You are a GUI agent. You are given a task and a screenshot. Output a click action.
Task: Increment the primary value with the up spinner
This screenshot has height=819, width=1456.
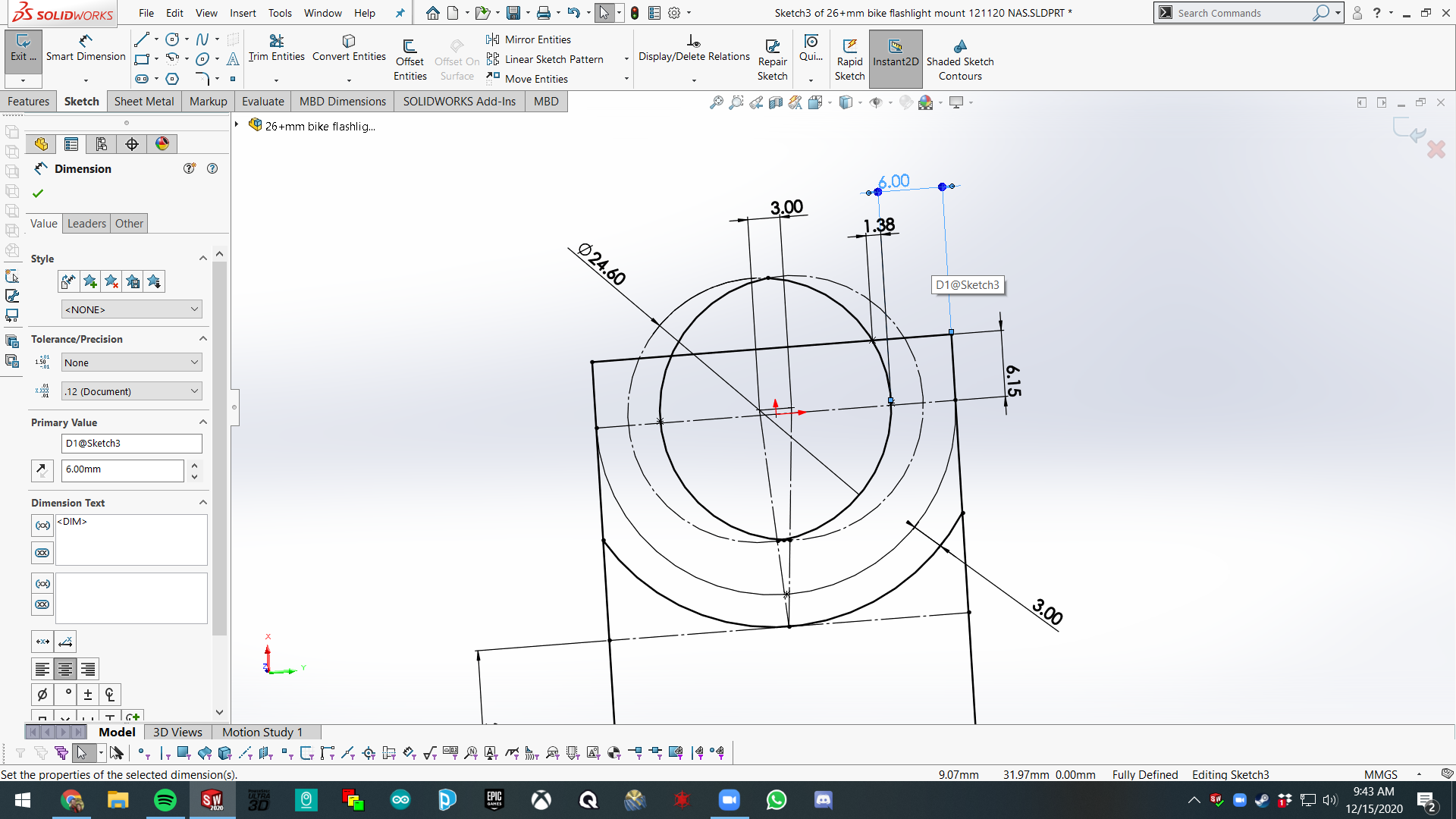click(195, 466)
